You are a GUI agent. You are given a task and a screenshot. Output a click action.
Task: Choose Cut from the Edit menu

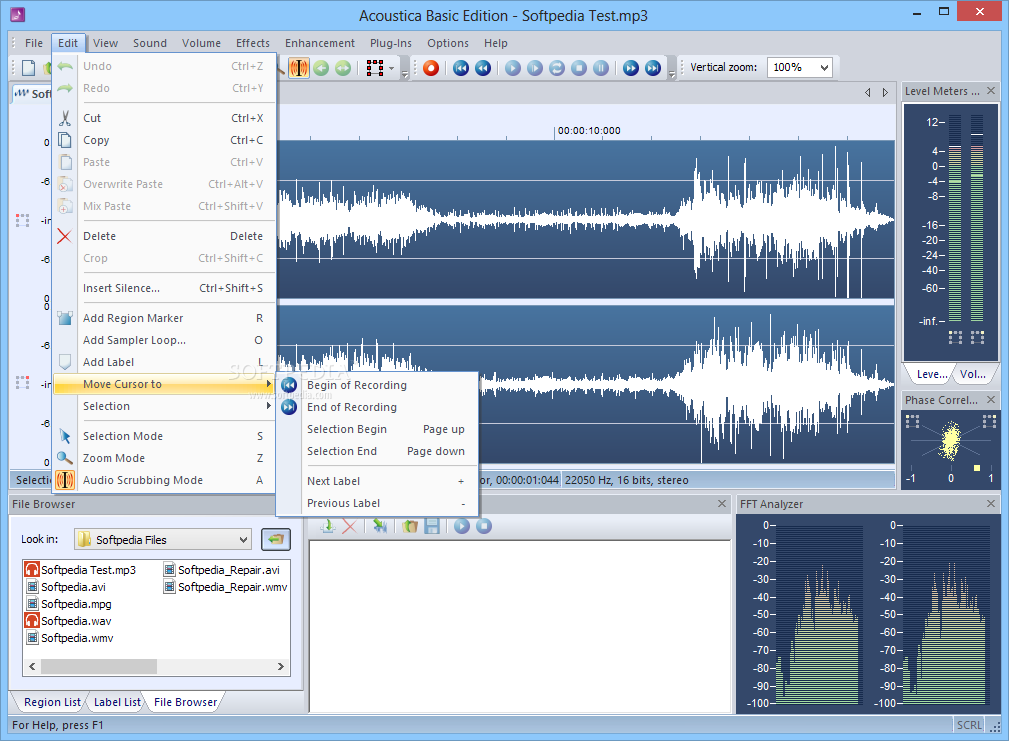[x=164, y=118]
